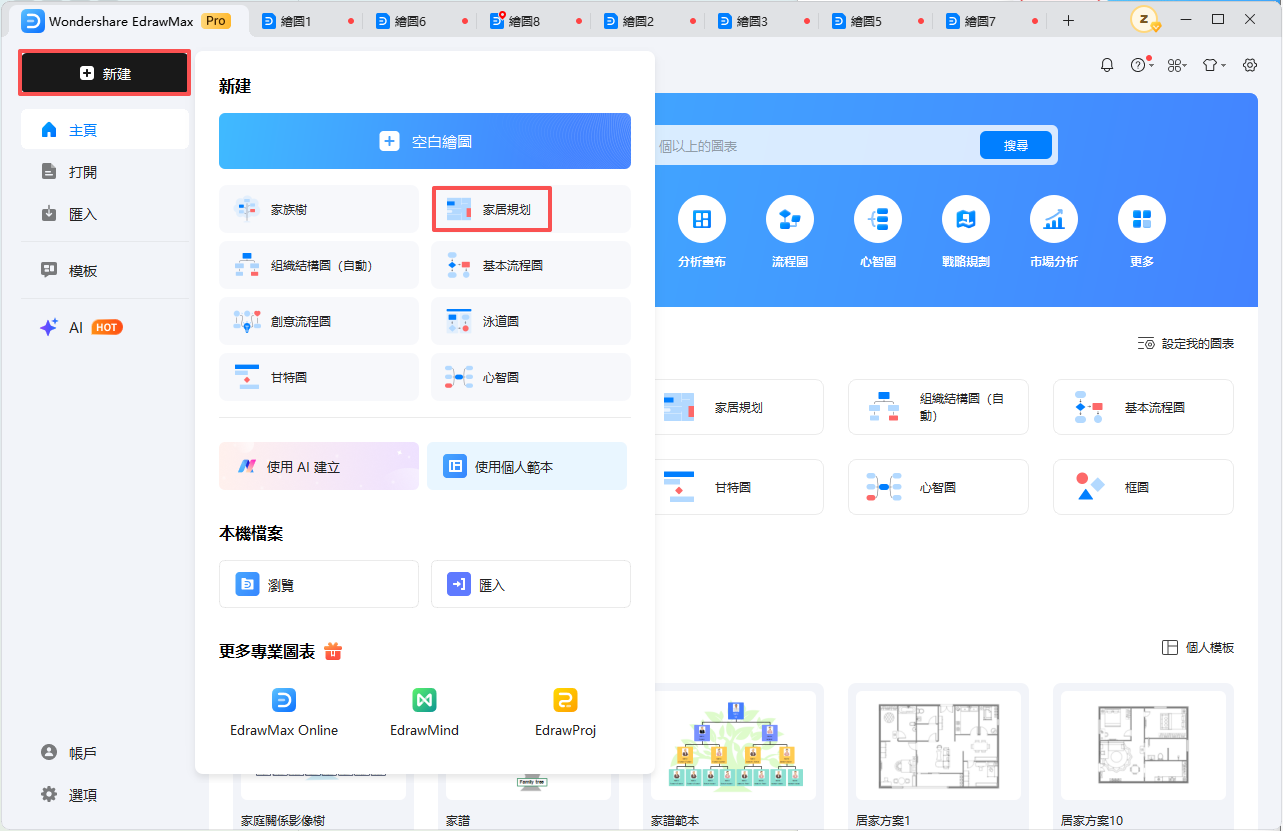The height and width of the screenshot is (831, 1283).
Task: Click the 戰略規劃 planning icon
Action: 966,219
